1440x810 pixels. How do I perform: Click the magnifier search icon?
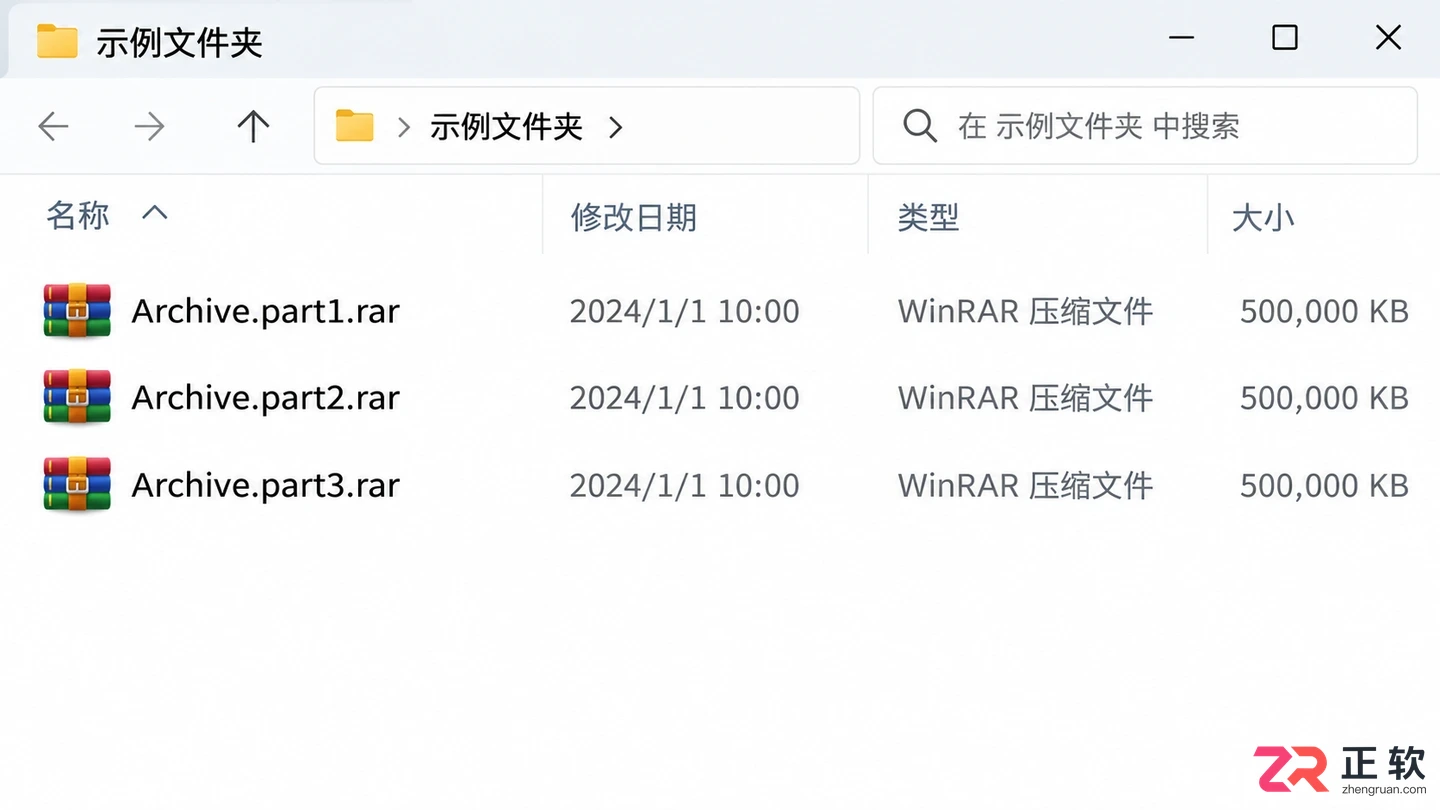919,126
